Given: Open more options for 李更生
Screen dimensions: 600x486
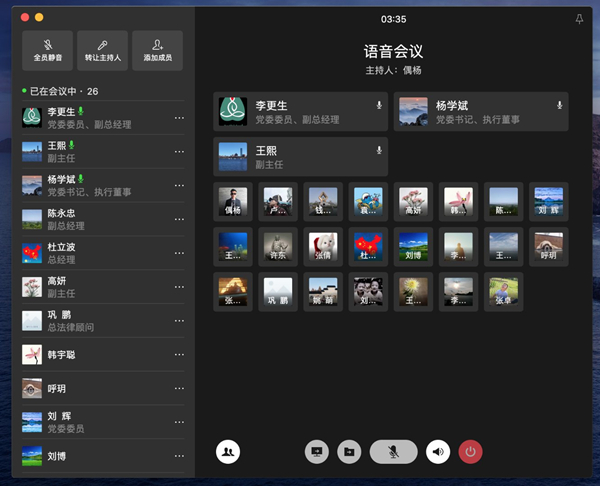Looking at the screenshot, I should [x=179, y=118].
